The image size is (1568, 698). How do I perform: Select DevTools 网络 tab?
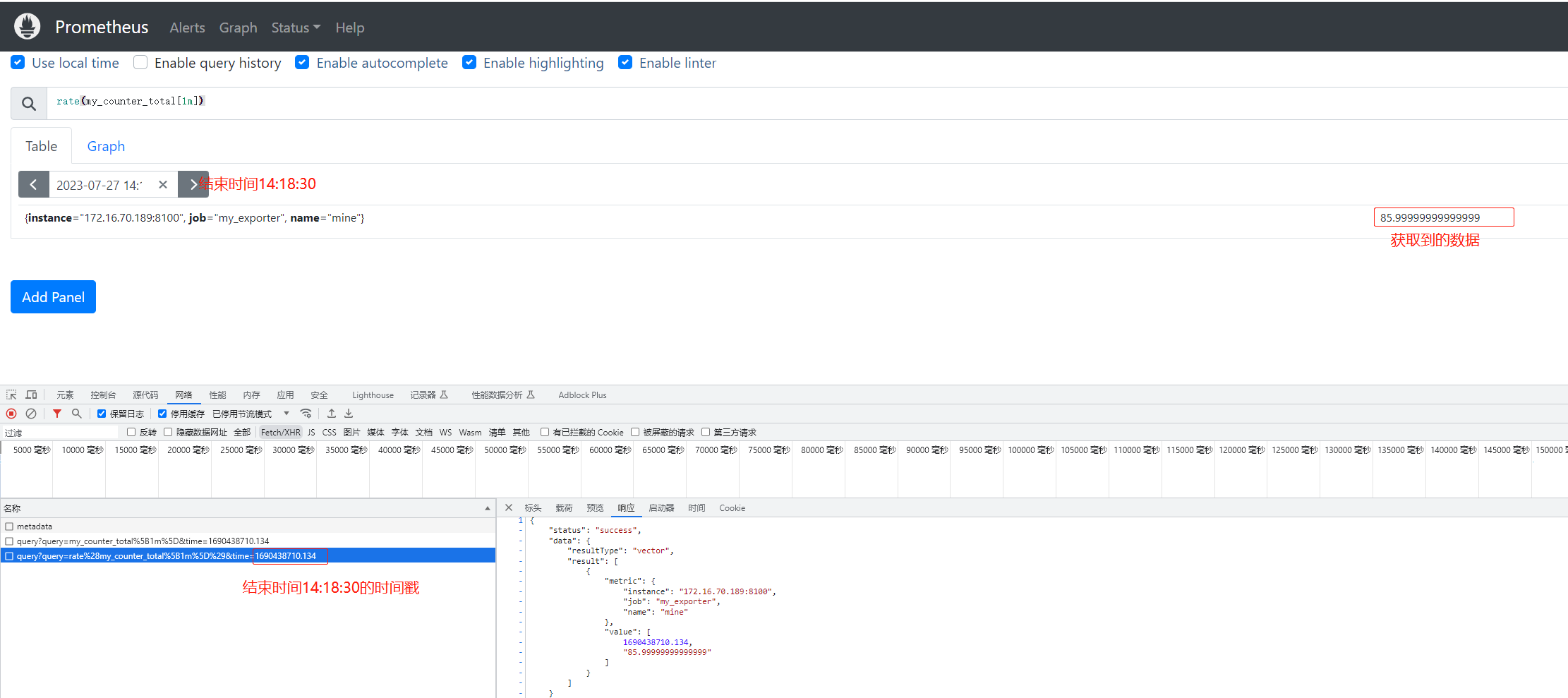183,395
